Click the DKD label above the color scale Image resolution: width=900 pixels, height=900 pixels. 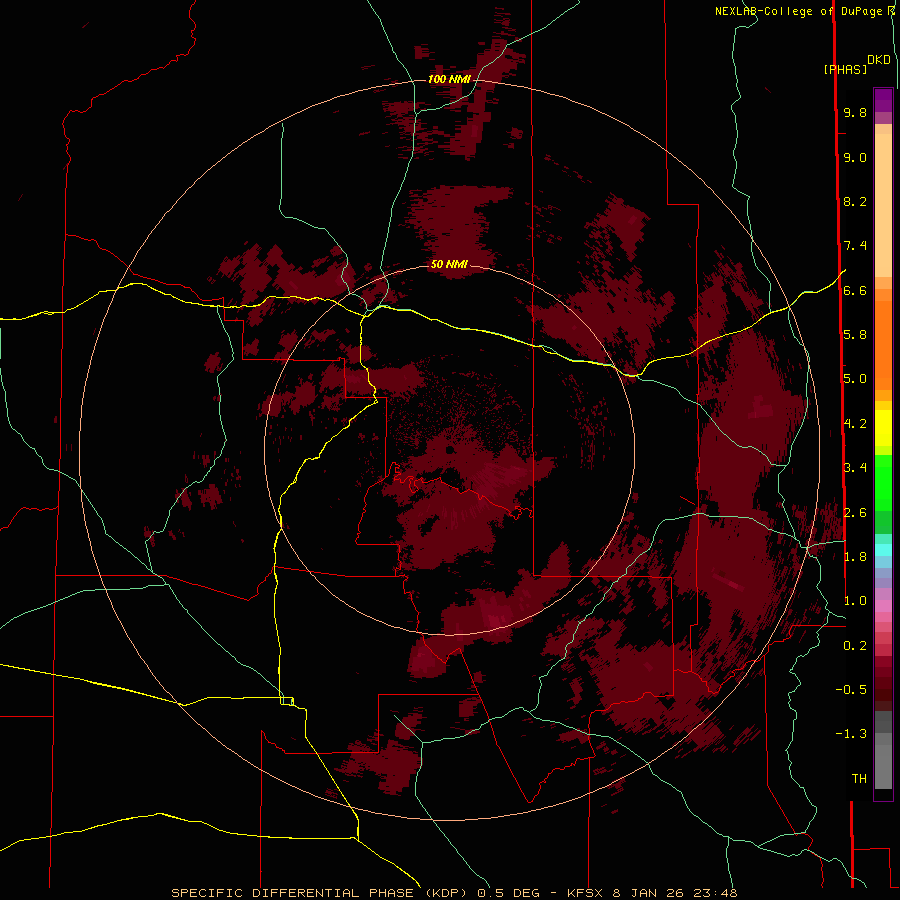(x=879, y=60)
